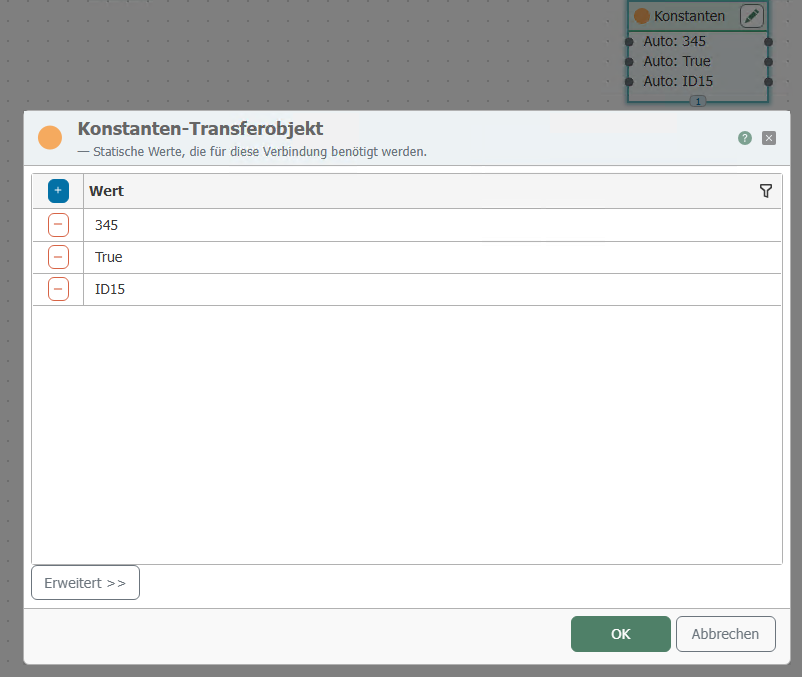Click the Wert column header
This screenshot has height=677, width=802.
[x=107, y=191]
